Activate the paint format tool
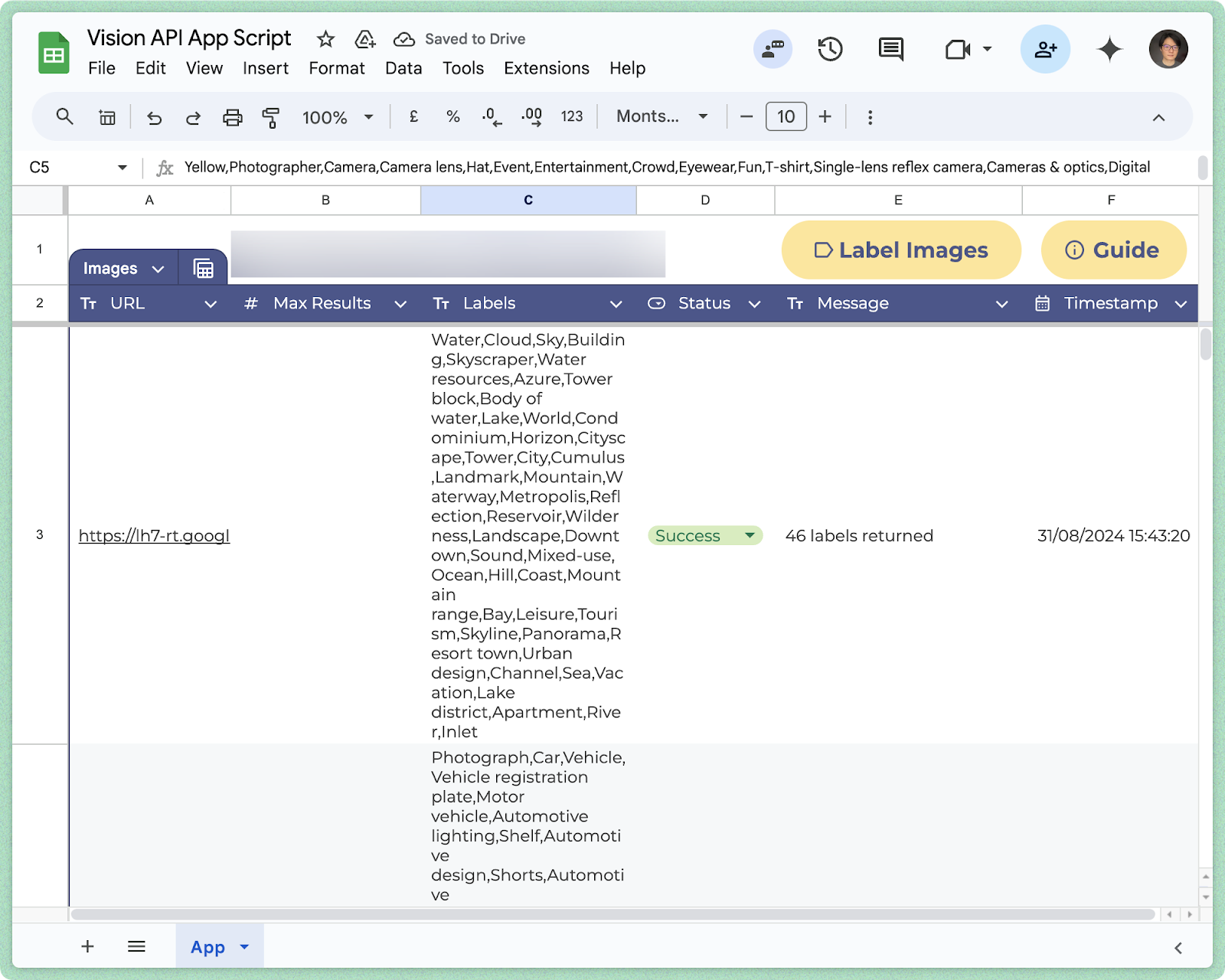This screenshot has width=1225, height=980. [271, 117]
